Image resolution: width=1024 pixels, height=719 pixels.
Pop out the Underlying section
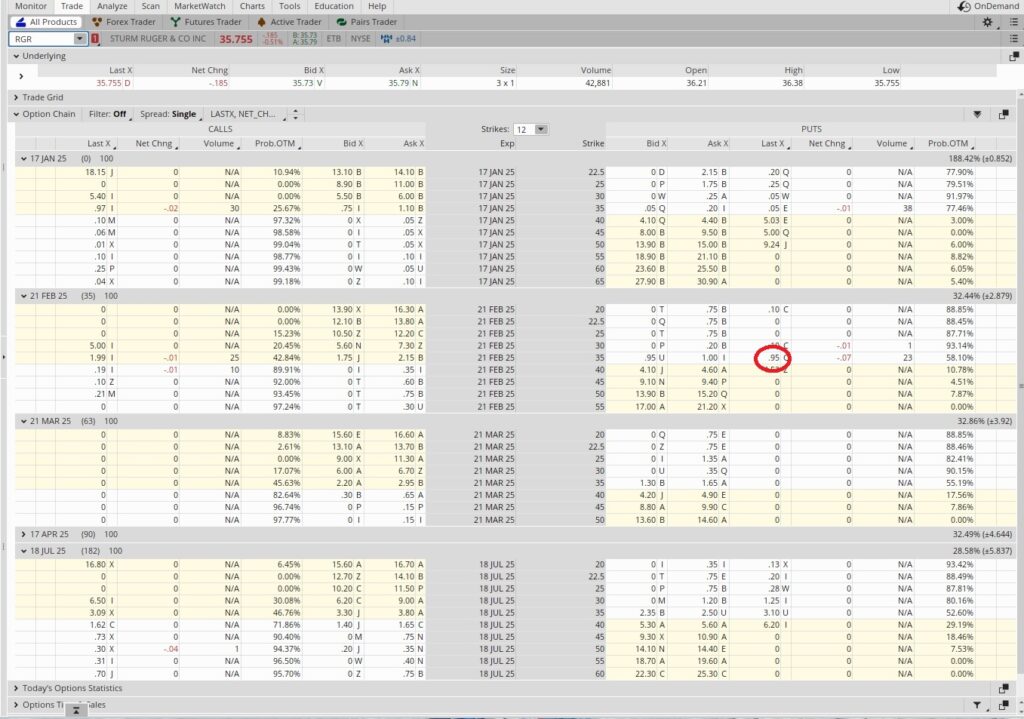(1014, 56)
